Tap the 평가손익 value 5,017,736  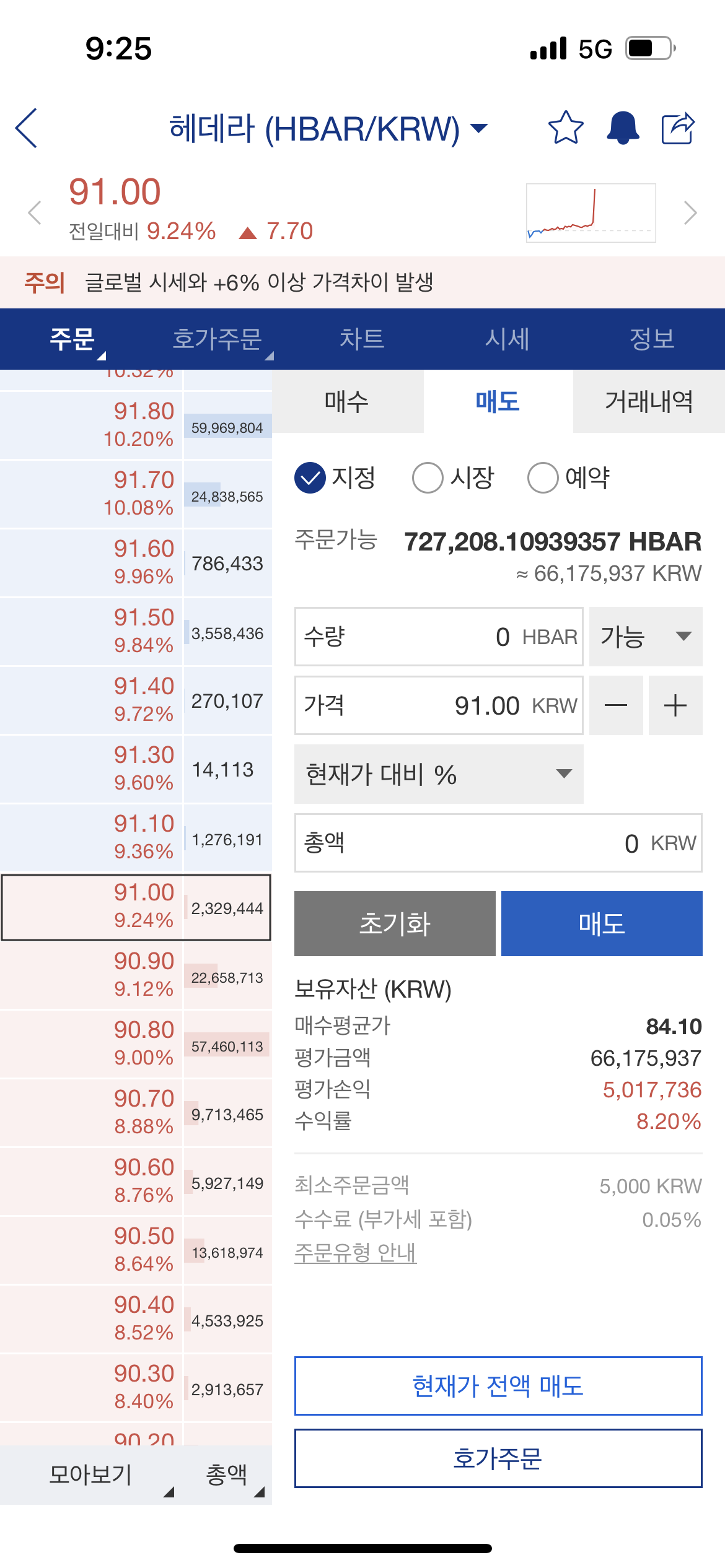tap(652, 1090)
